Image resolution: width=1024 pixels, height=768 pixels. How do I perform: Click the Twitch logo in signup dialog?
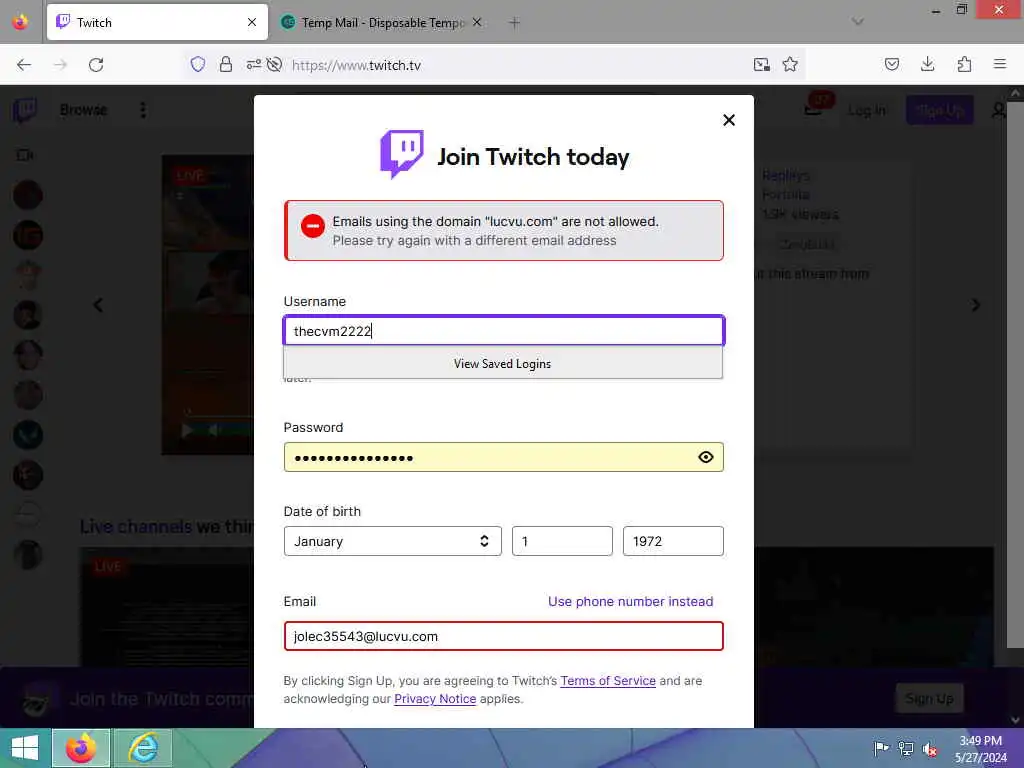[402, 154]
